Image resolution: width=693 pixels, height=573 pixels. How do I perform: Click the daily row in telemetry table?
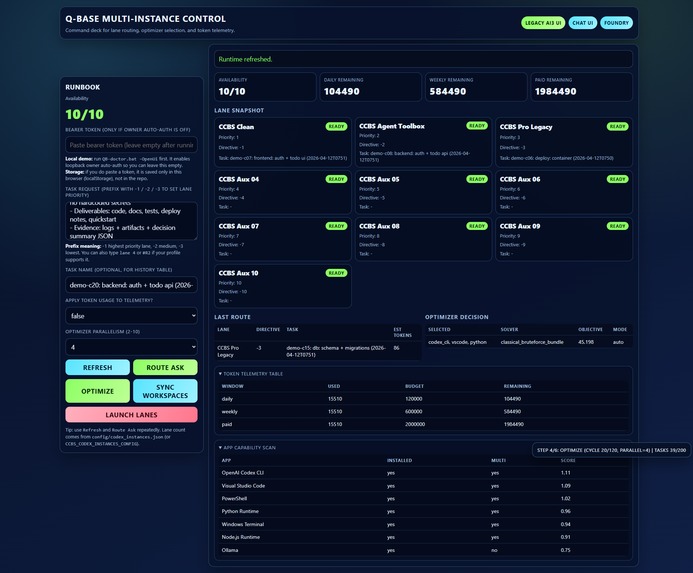pyautogui.click(x=423, y=399)
